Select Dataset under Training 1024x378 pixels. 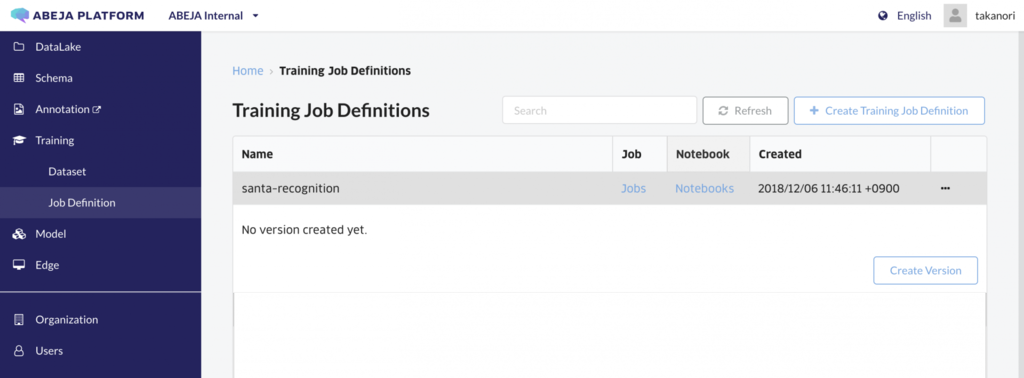coord(67,172)
